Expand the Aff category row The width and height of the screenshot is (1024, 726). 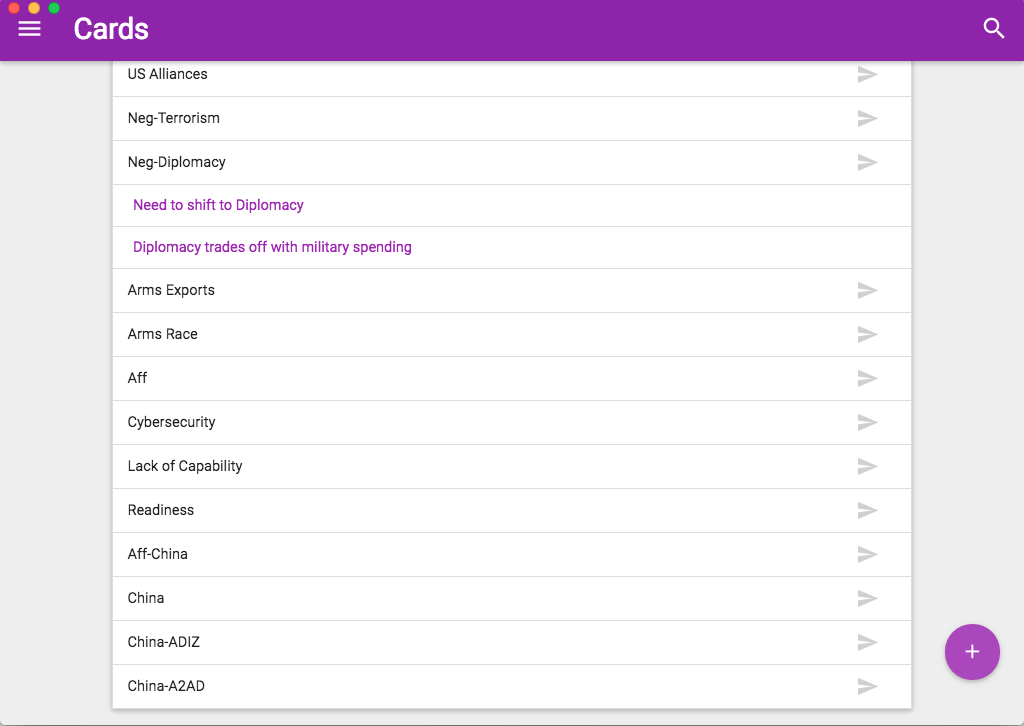tap(511, 378)
